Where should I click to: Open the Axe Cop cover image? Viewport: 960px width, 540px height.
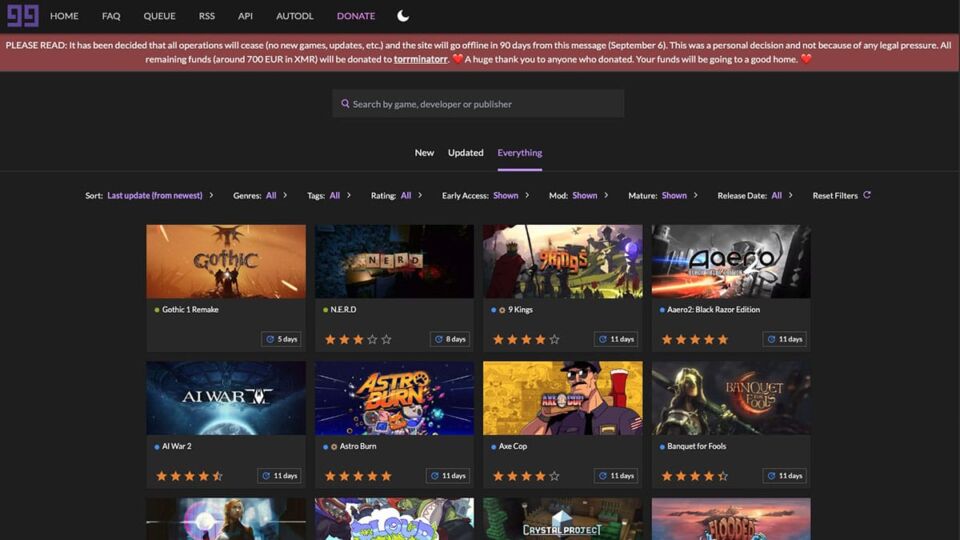(x=563, y=398)
